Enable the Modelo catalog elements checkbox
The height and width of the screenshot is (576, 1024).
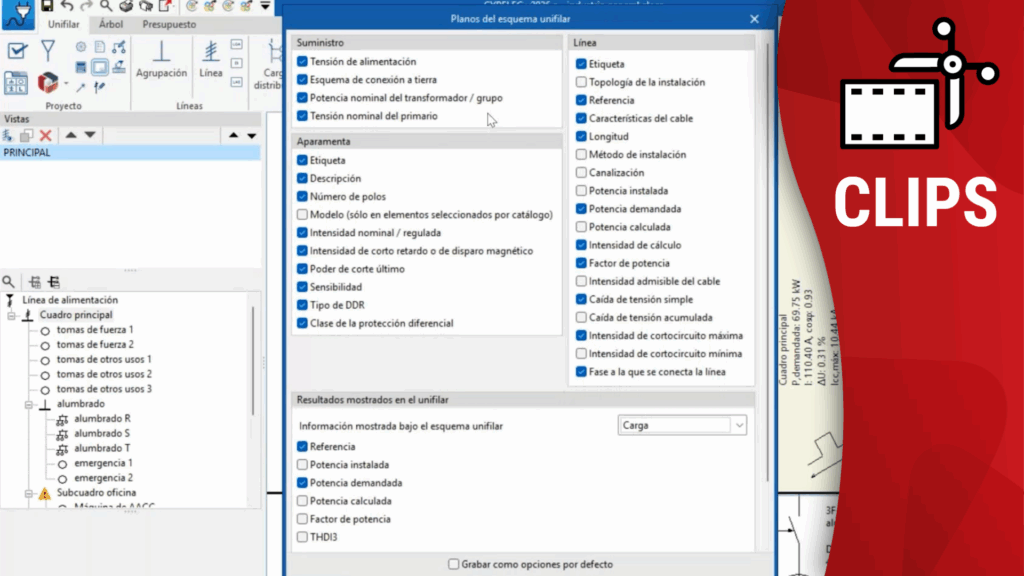coord(302,215)
